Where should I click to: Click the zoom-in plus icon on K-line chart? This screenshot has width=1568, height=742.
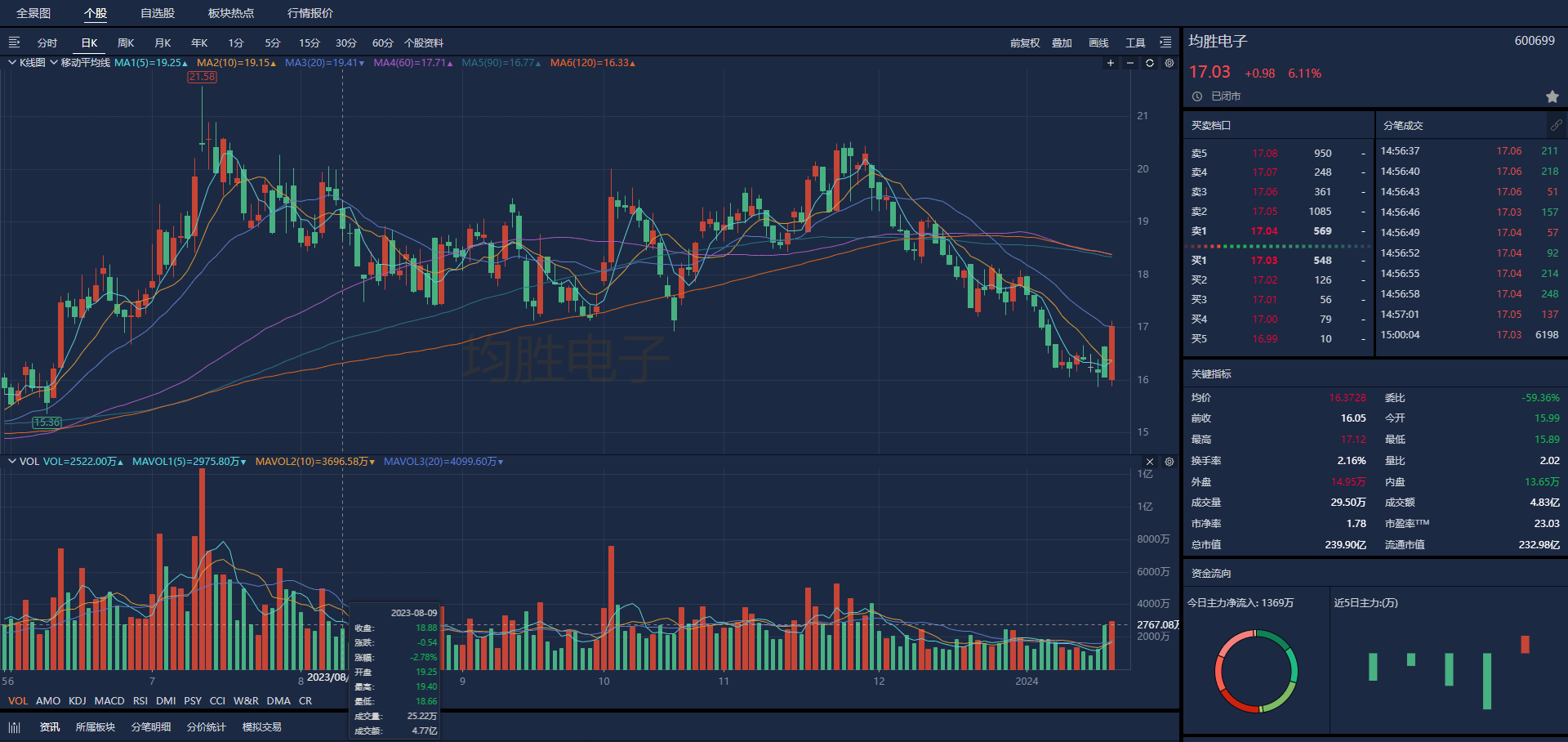[x=1110, y=63]
